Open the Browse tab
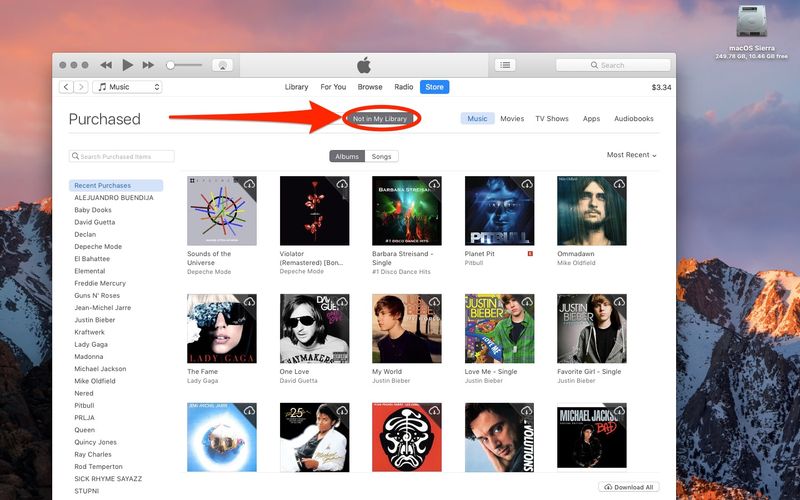 point(370,87)
